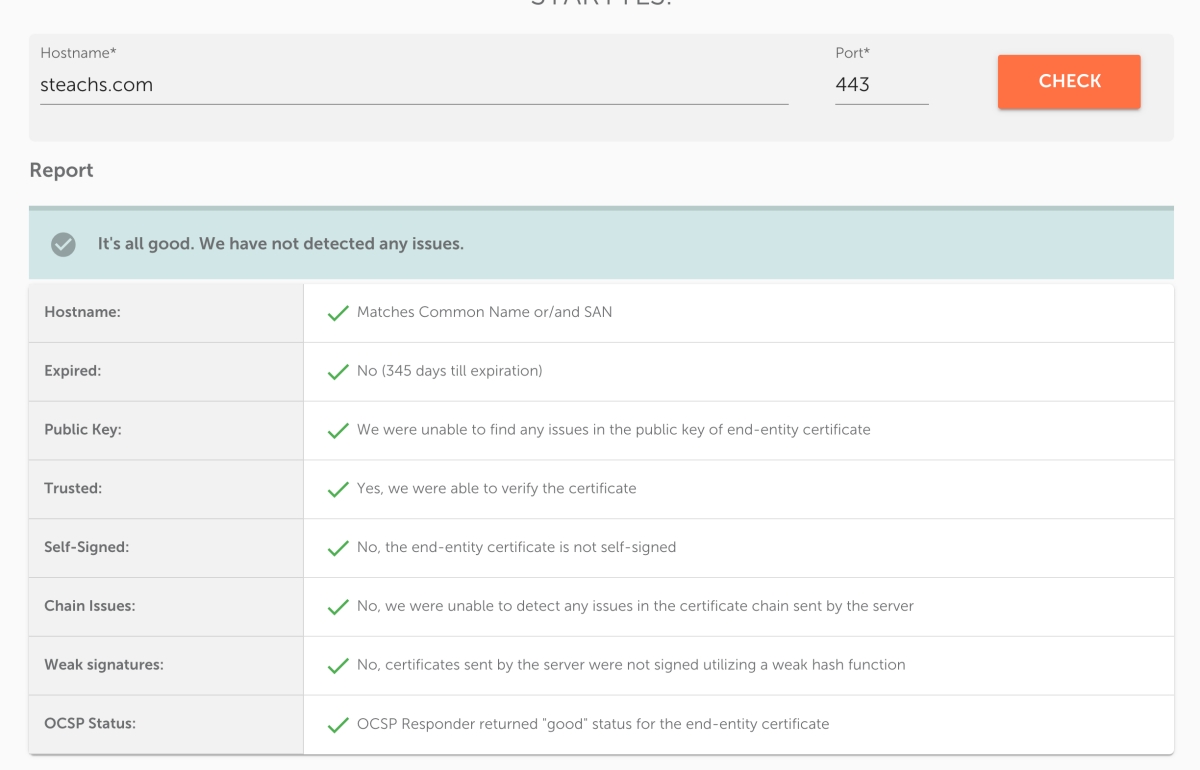Click the green checkmark beside Hostname result
1200x770 pixels.
338,313
